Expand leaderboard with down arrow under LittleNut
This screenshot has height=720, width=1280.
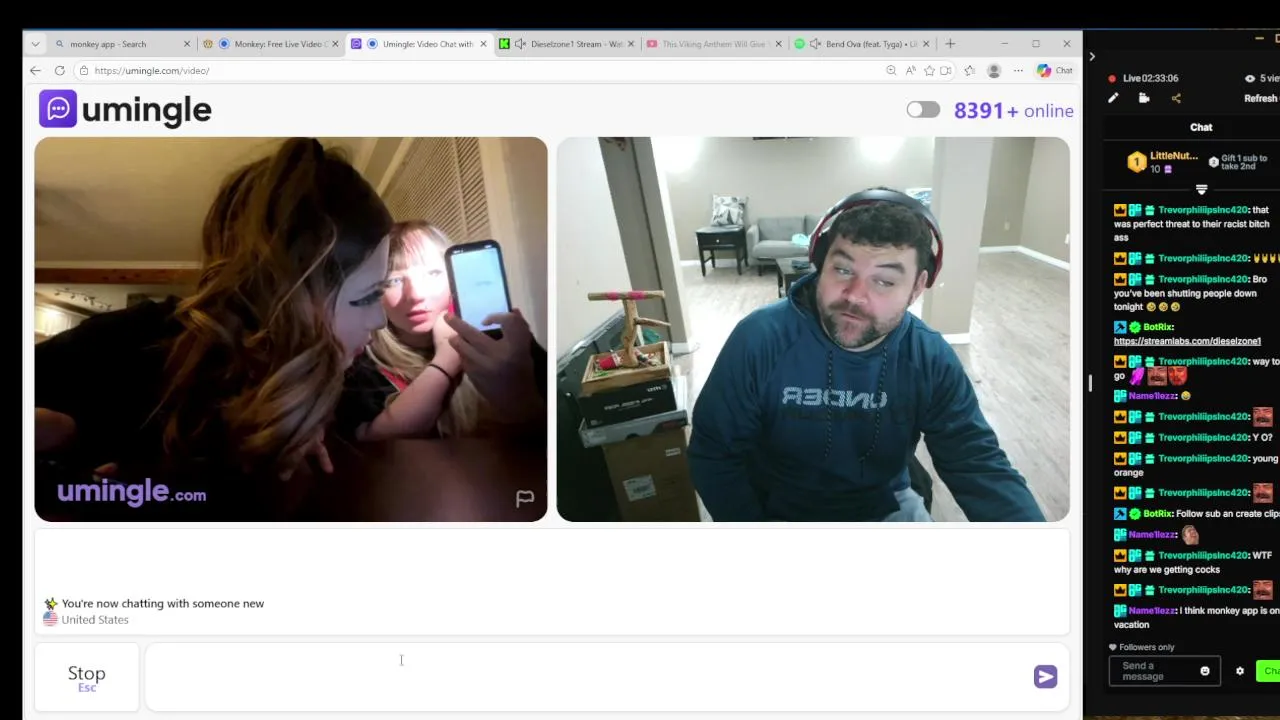coord(1201,189)
